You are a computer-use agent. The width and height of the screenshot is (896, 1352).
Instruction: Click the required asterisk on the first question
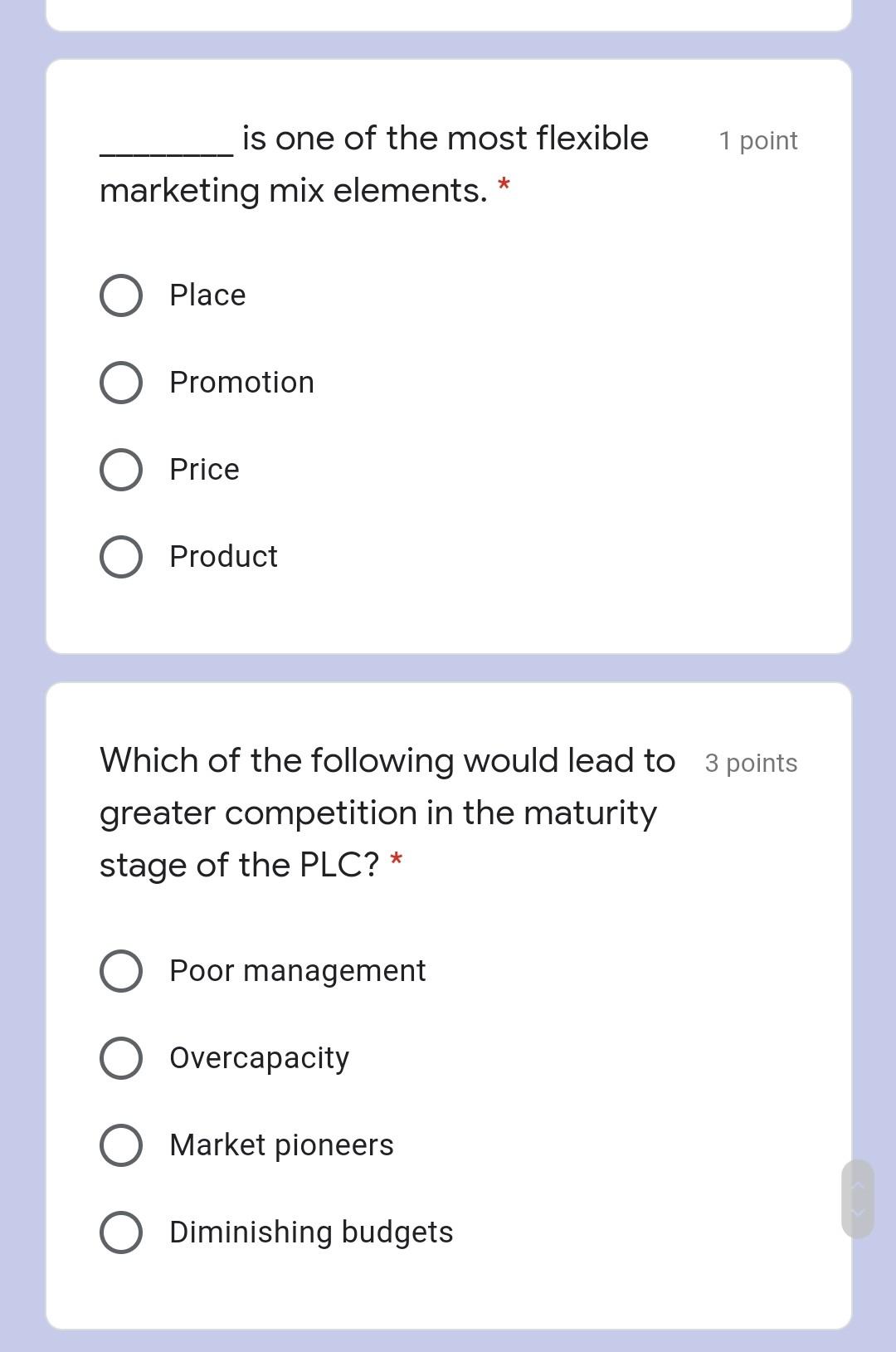tap(504, 186)
